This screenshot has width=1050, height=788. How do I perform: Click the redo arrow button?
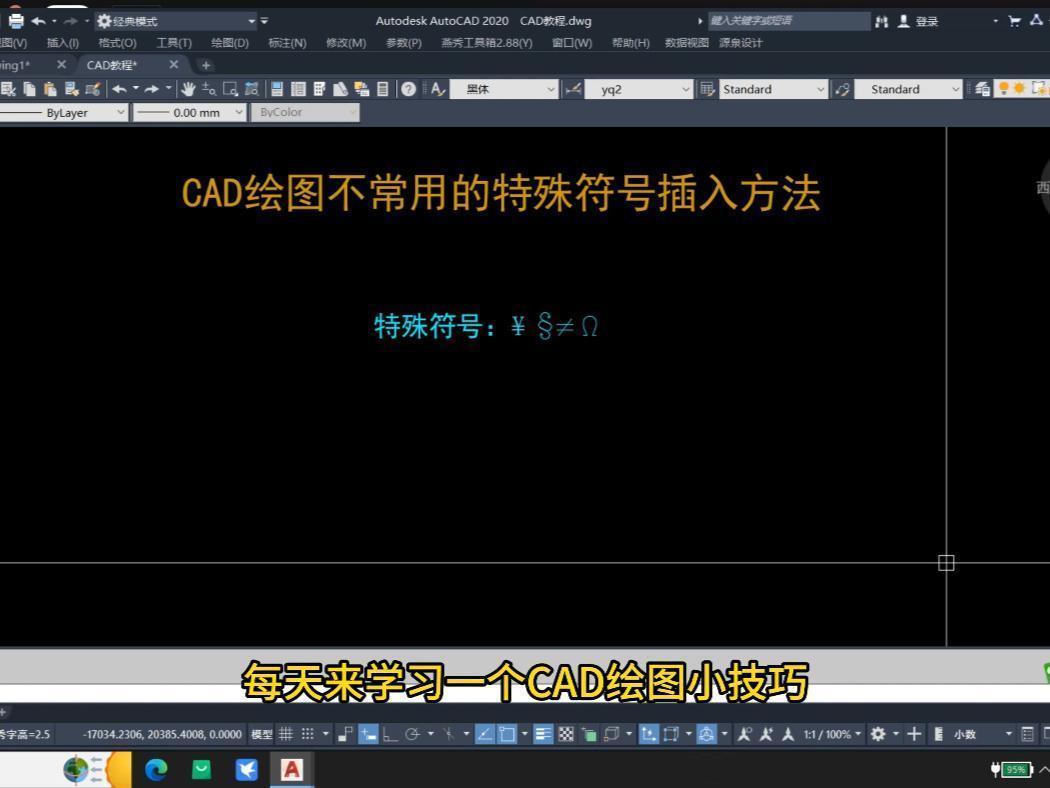tap(152, 89)
